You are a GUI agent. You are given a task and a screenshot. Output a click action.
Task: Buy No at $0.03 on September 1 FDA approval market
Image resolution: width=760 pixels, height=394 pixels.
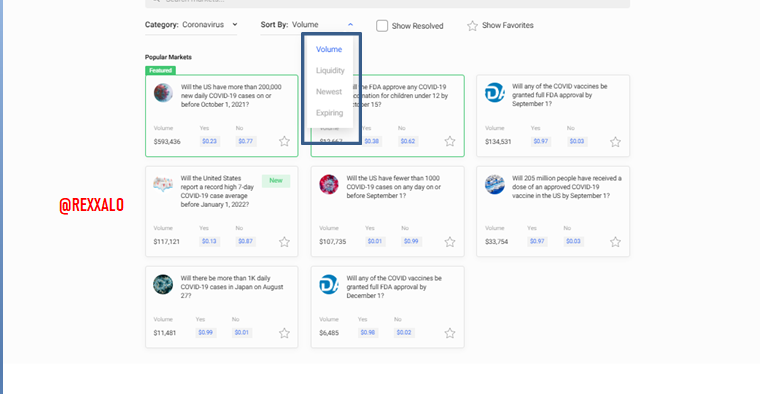[577, 142]
